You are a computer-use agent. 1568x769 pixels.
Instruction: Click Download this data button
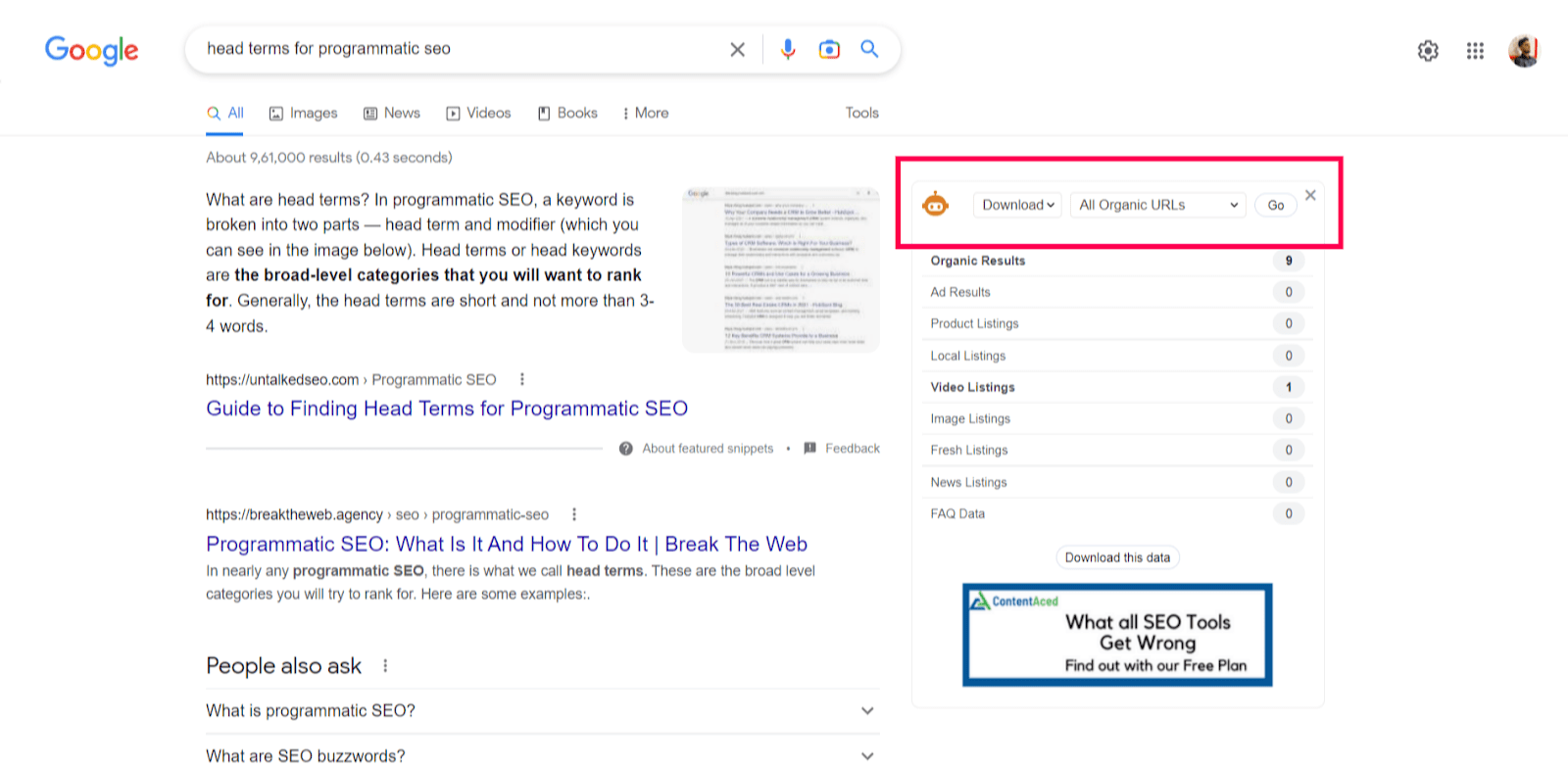click(x=1117, y=557)
